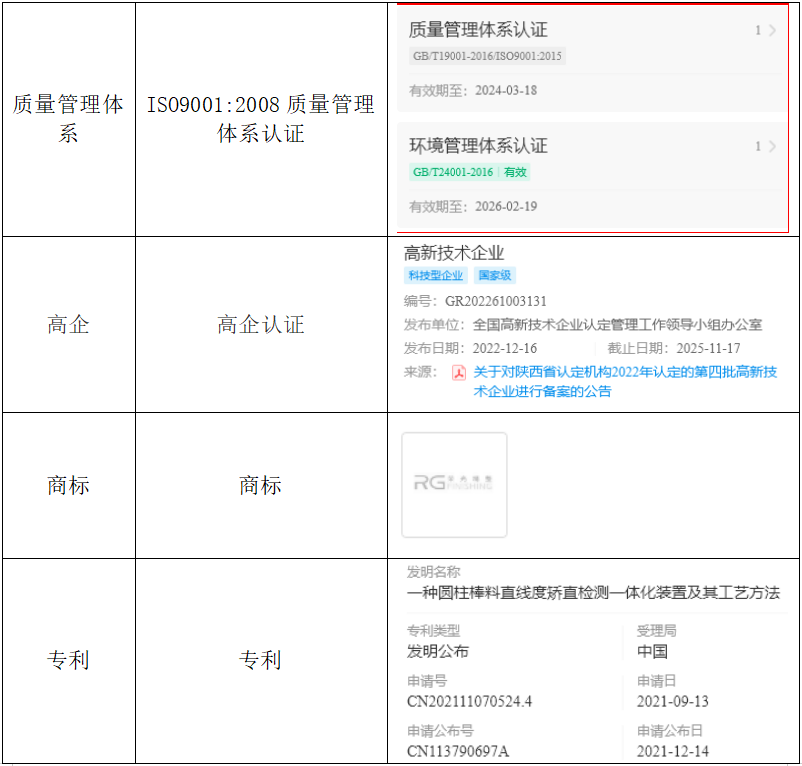Click the publication number CN113790697A
The image size is (802, 766).
458,752
